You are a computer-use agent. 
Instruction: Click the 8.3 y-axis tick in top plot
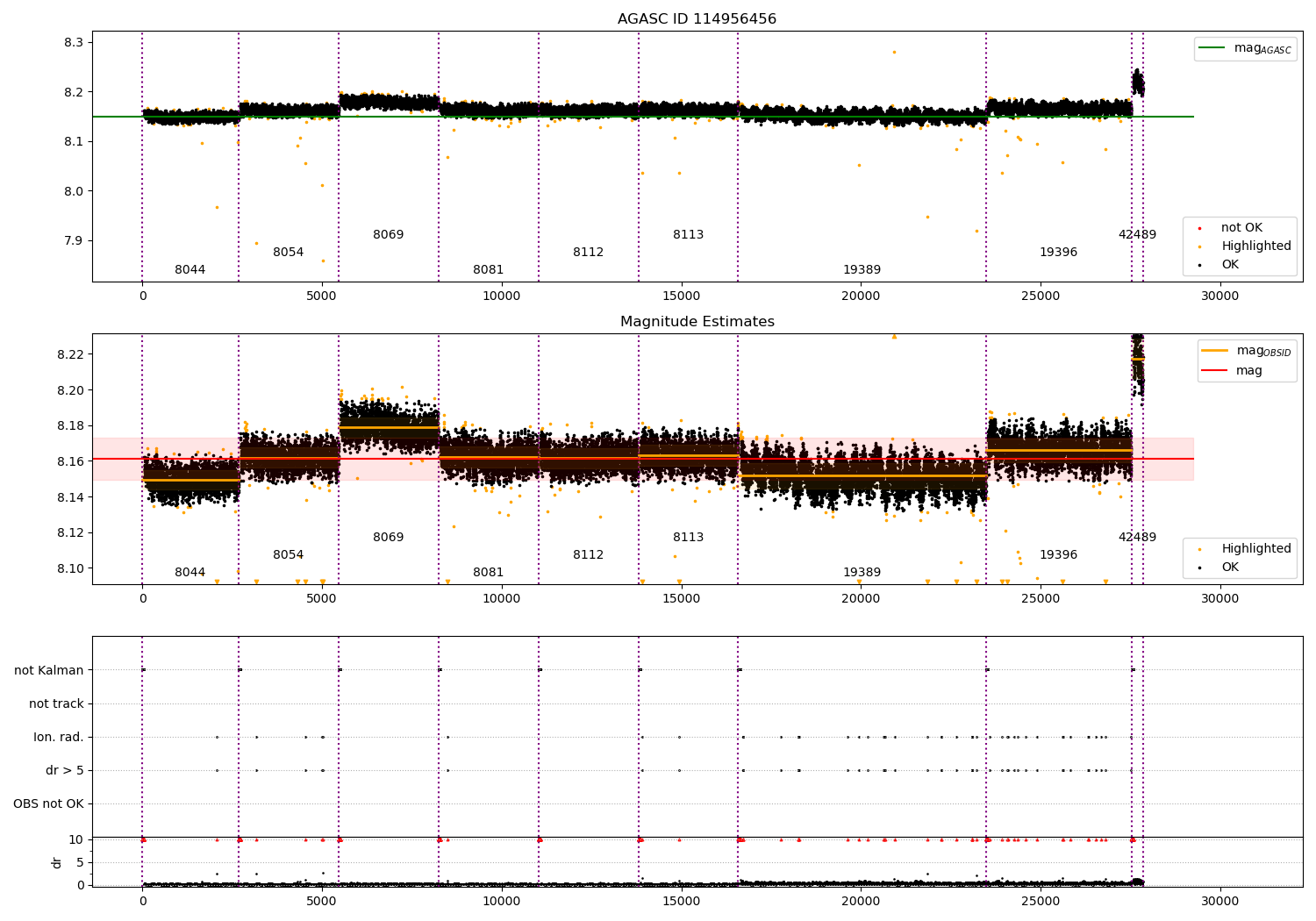pyautogui.click(x=74, y=43)
